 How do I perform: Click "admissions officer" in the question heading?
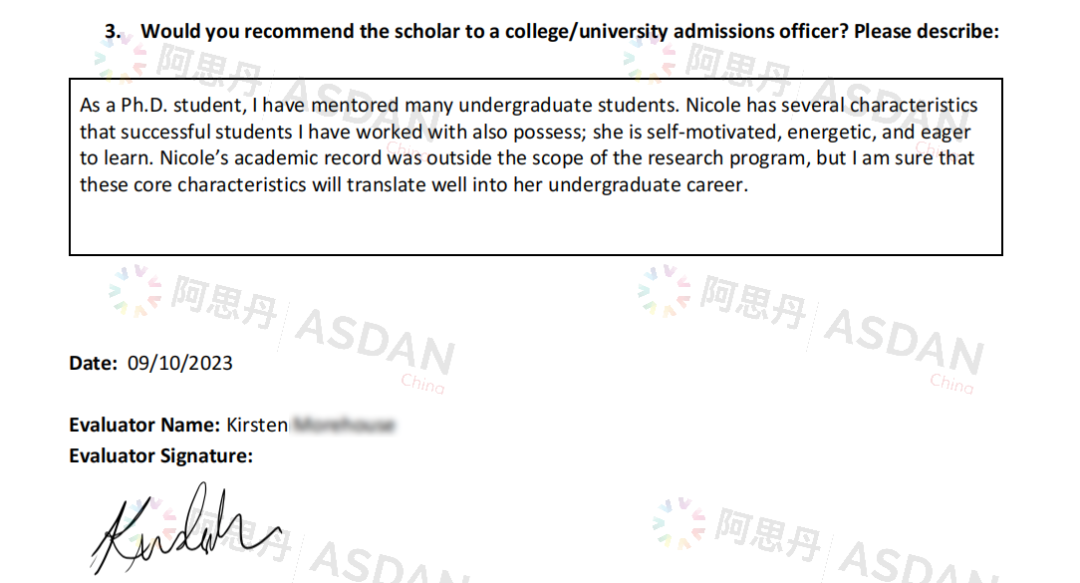pos(760,31)
